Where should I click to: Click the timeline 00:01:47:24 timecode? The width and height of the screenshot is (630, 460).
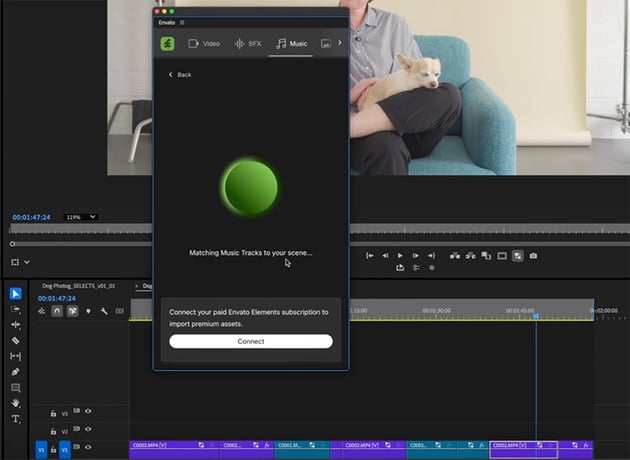tap(57, 298)
